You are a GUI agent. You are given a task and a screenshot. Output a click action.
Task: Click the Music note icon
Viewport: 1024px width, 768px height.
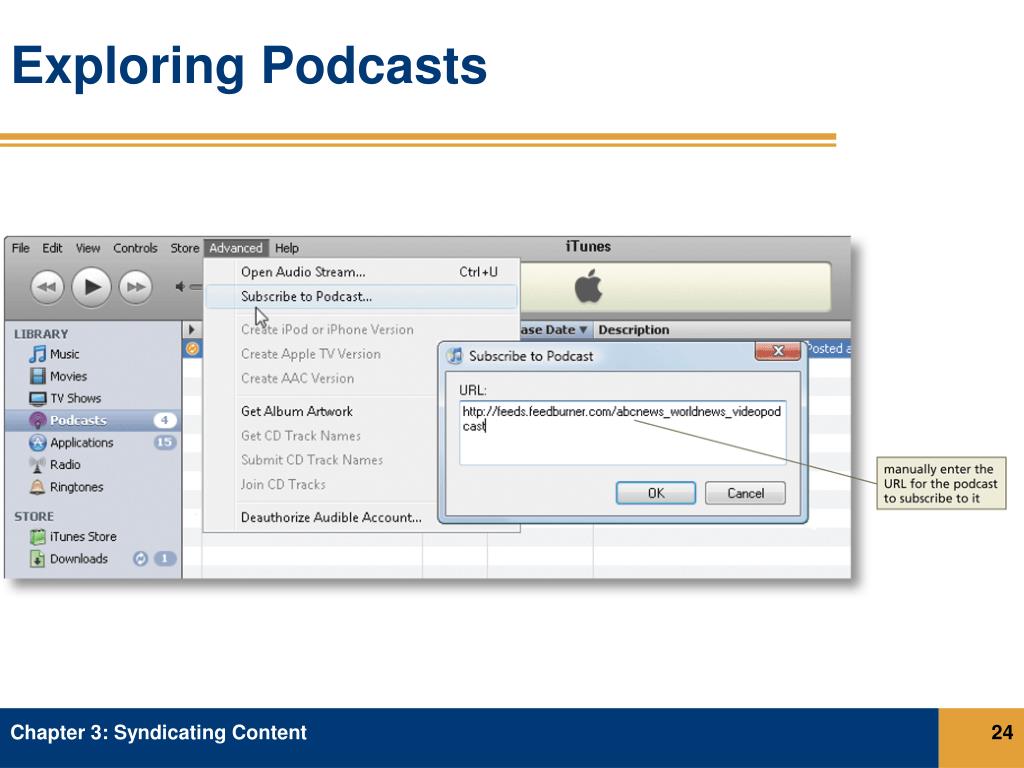pyautogui.click(x=37, y=354)
